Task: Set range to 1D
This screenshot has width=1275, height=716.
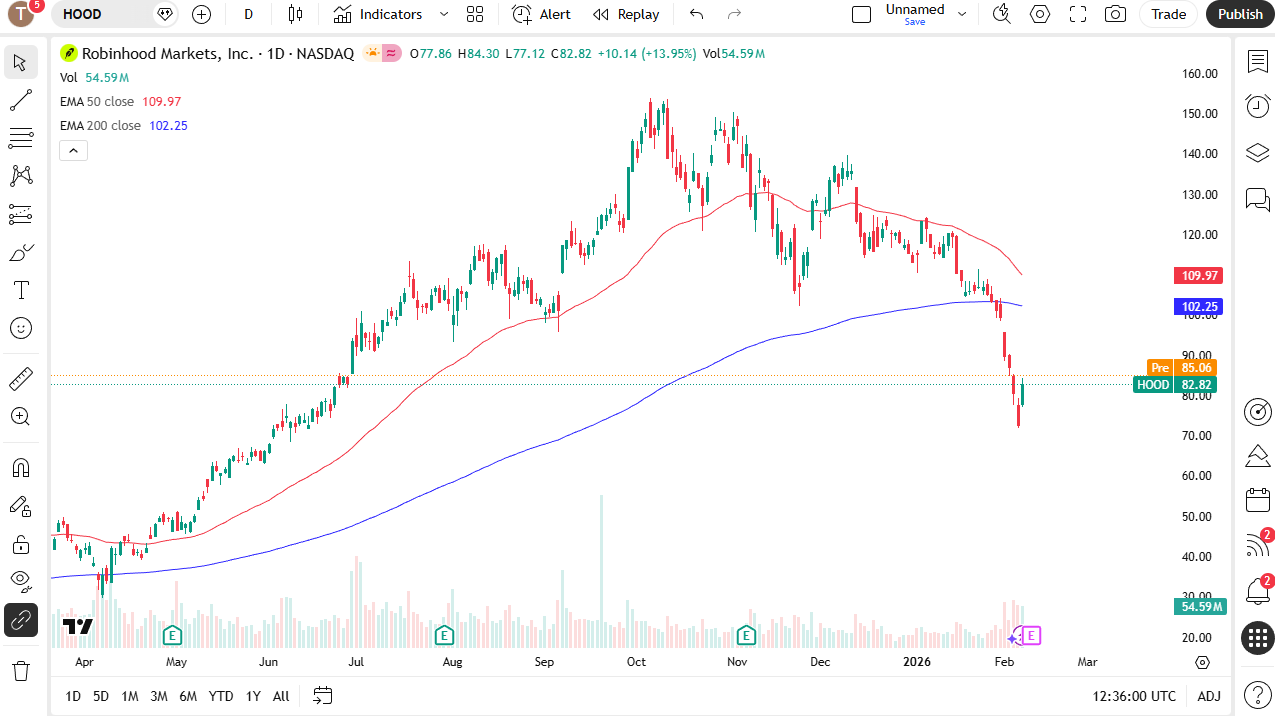Action: click(x=73, y=696)
